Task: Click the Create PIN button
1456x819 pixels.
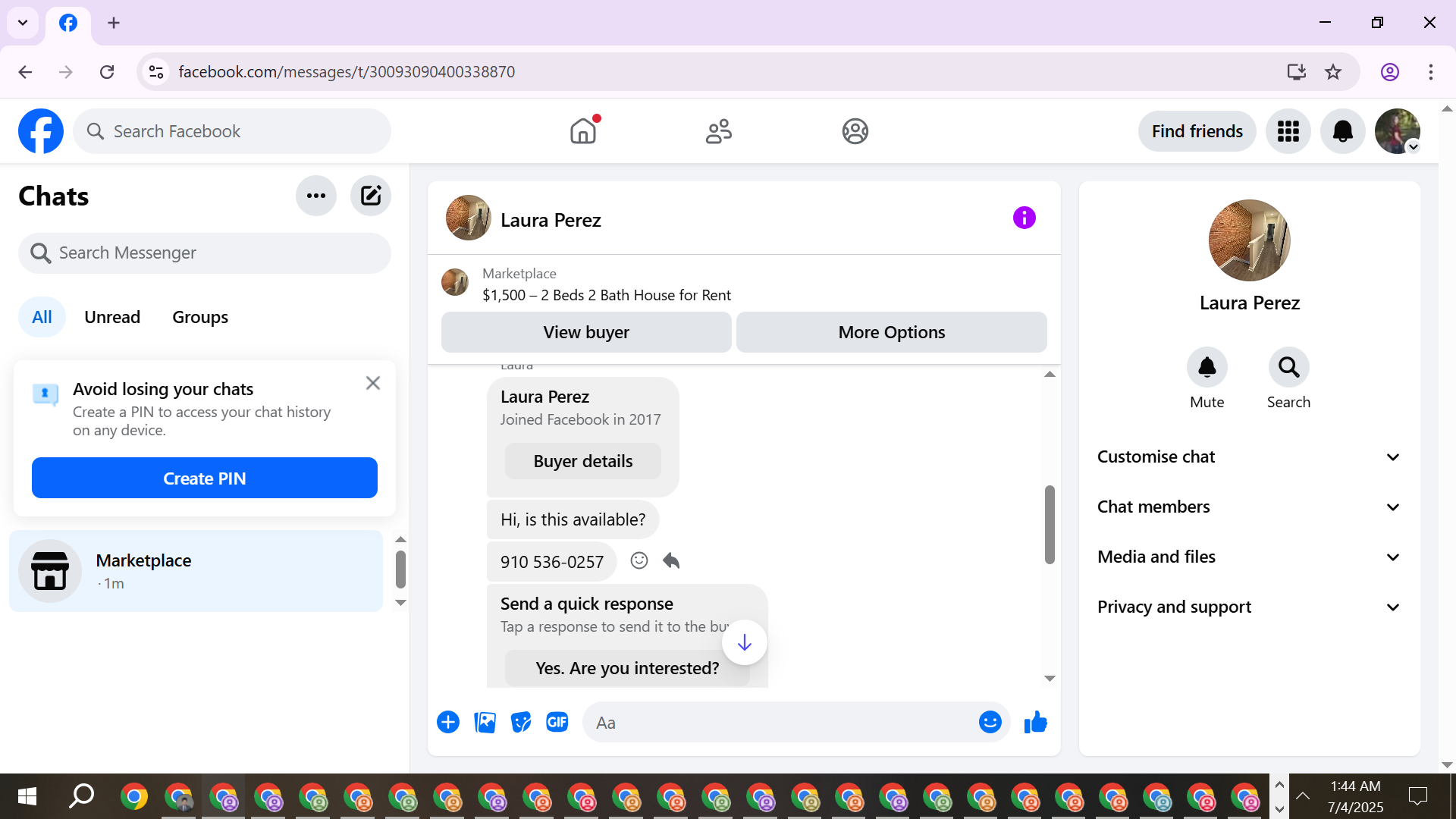Action: (205, 479)
